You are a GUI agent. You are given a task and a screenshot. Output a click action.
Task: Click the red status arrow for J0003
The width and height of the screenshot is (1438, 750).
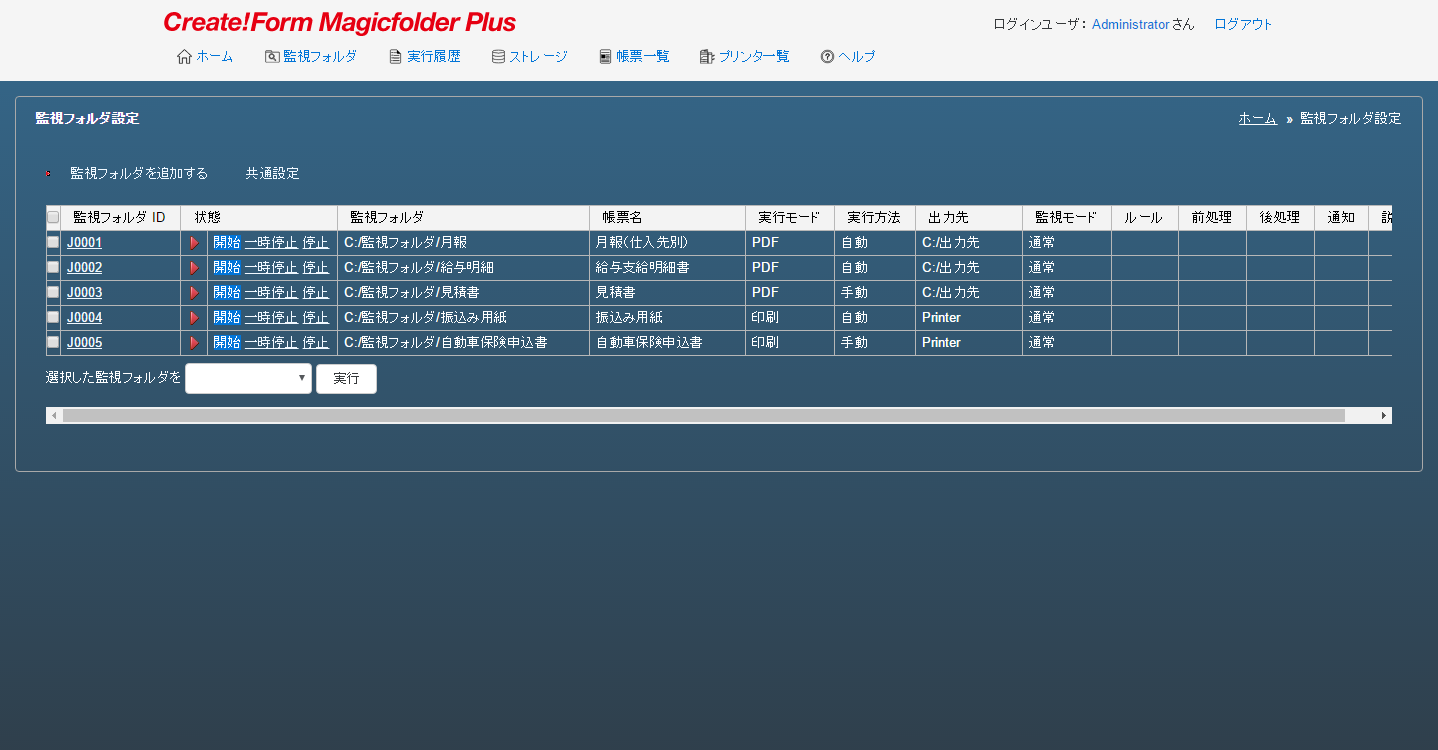[x=194, y=293]
